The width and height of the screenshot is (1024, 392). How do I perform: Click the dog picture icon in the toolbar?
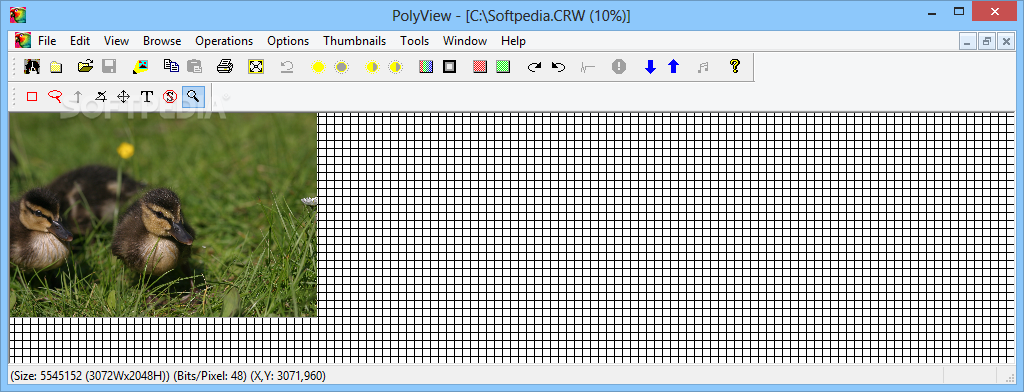32,66
